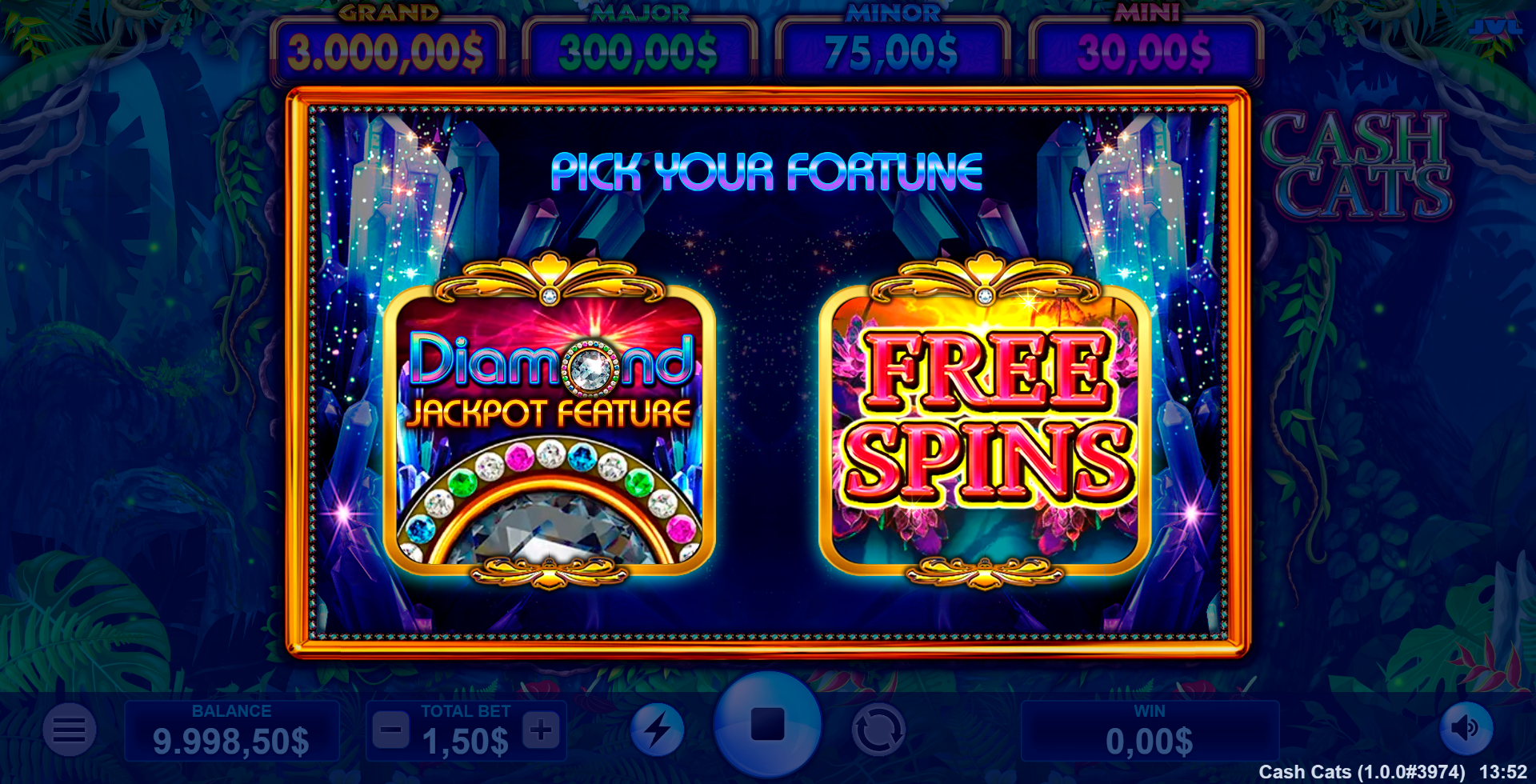
Task: Pick the Diamond Jackpot Feature card
Action: click(x=550, y=420)
